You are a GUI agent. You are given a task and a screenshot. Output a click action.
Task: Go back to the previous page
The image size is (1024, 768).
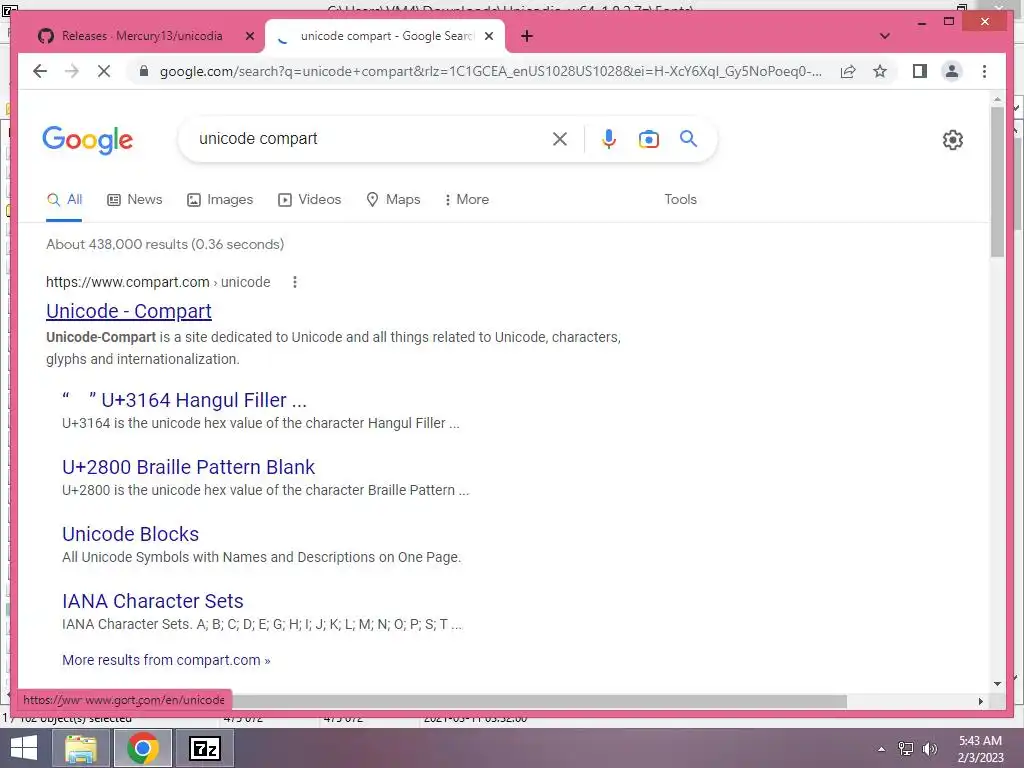(40, 71)
